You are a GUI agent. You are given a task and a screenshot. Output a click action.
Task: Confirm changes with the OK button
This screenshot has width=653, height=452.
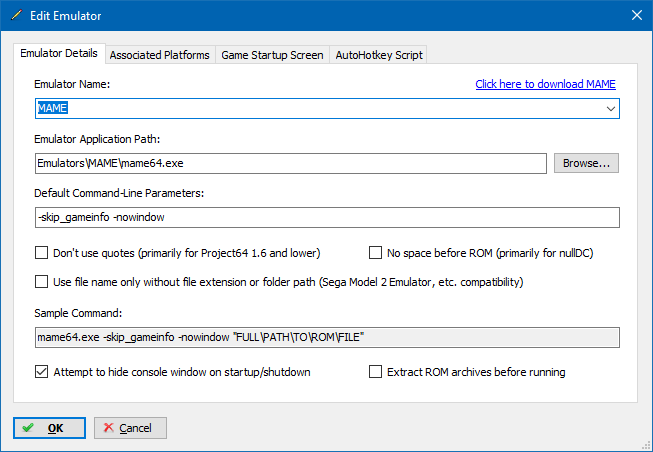[49, 428]
